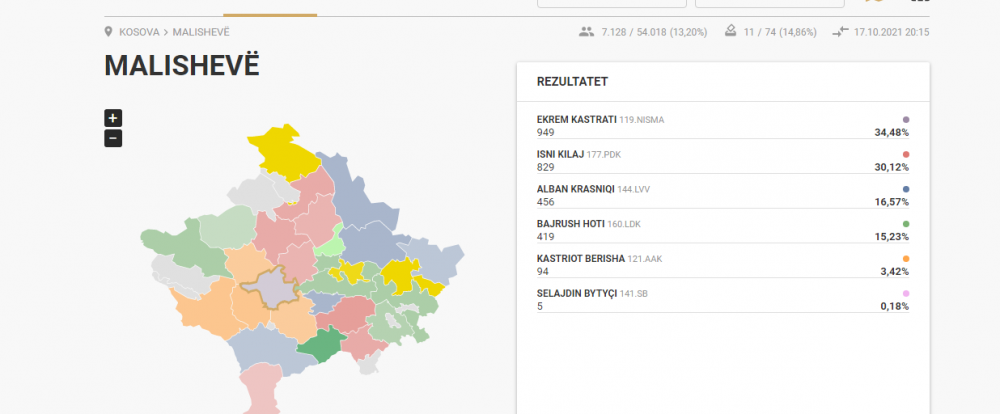Open the KOSOVA breadcrumb link
Image resolution: width=1000 pixels, height=414 pixels.
point(139,32)
